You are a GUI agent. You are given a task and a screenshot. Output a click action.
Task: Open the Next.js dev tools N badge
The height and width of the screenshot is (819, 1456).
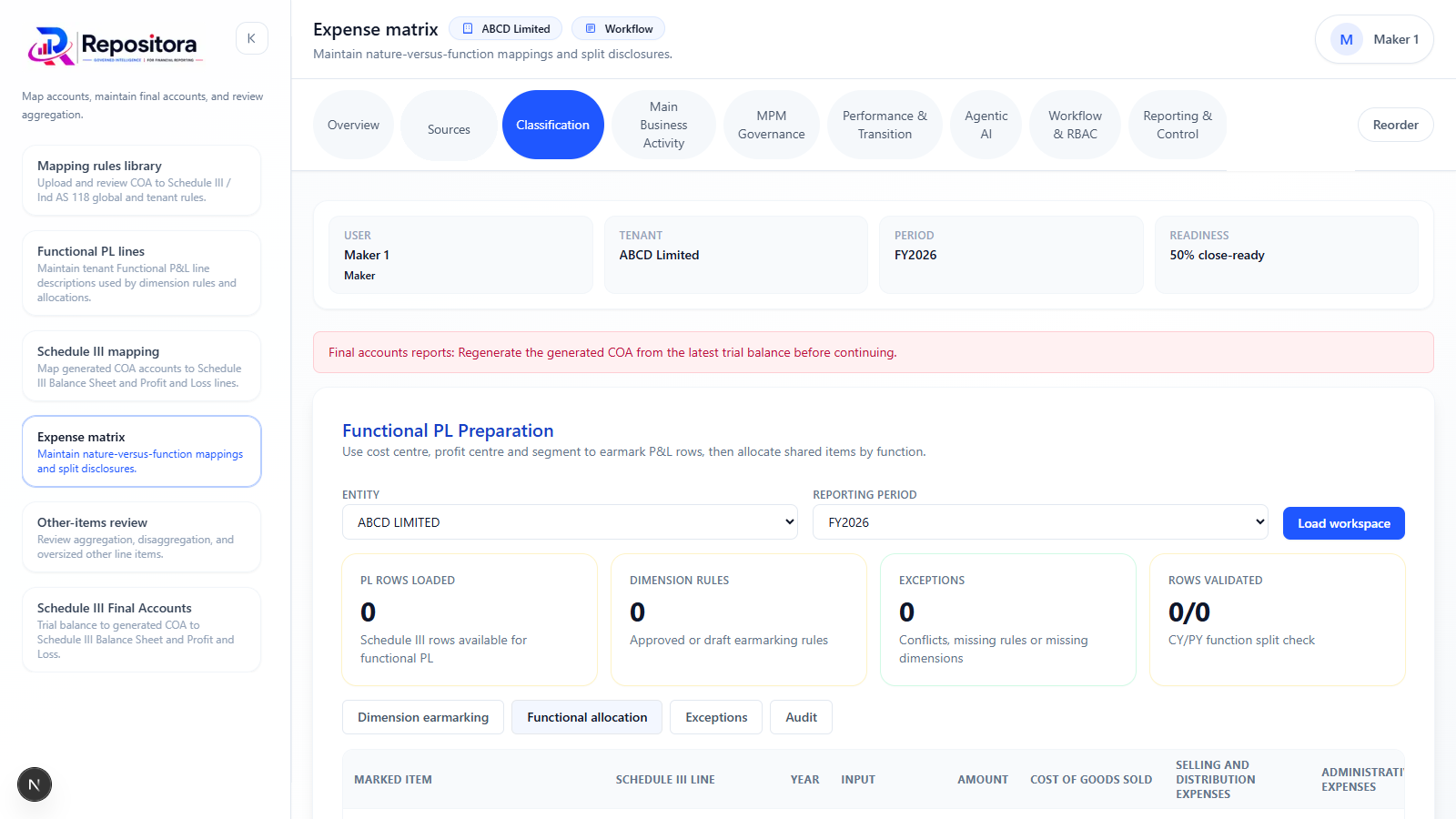coord(35,784)
